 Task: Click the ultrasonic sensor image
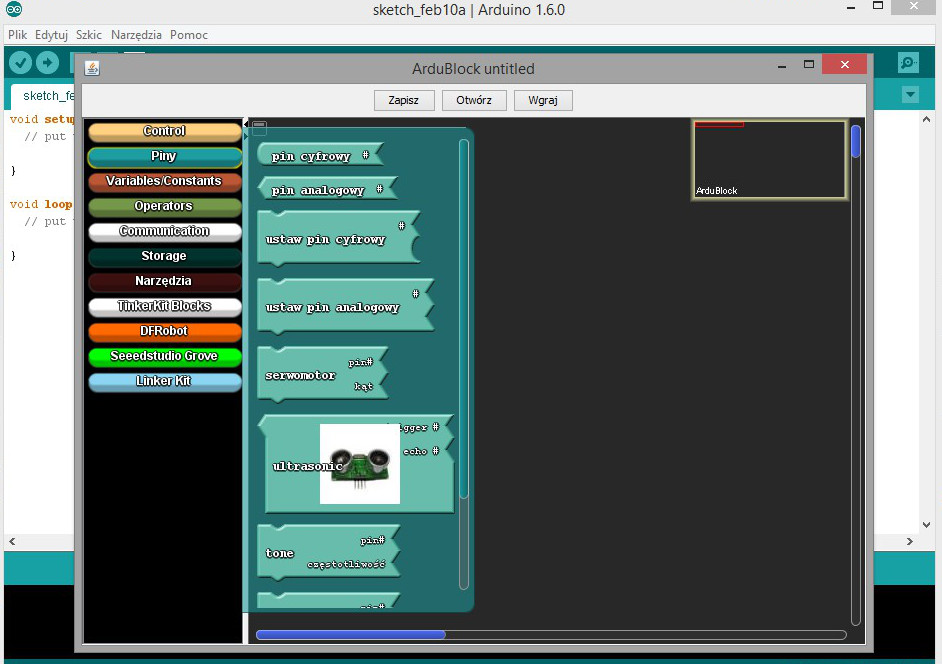click(360, 464)
